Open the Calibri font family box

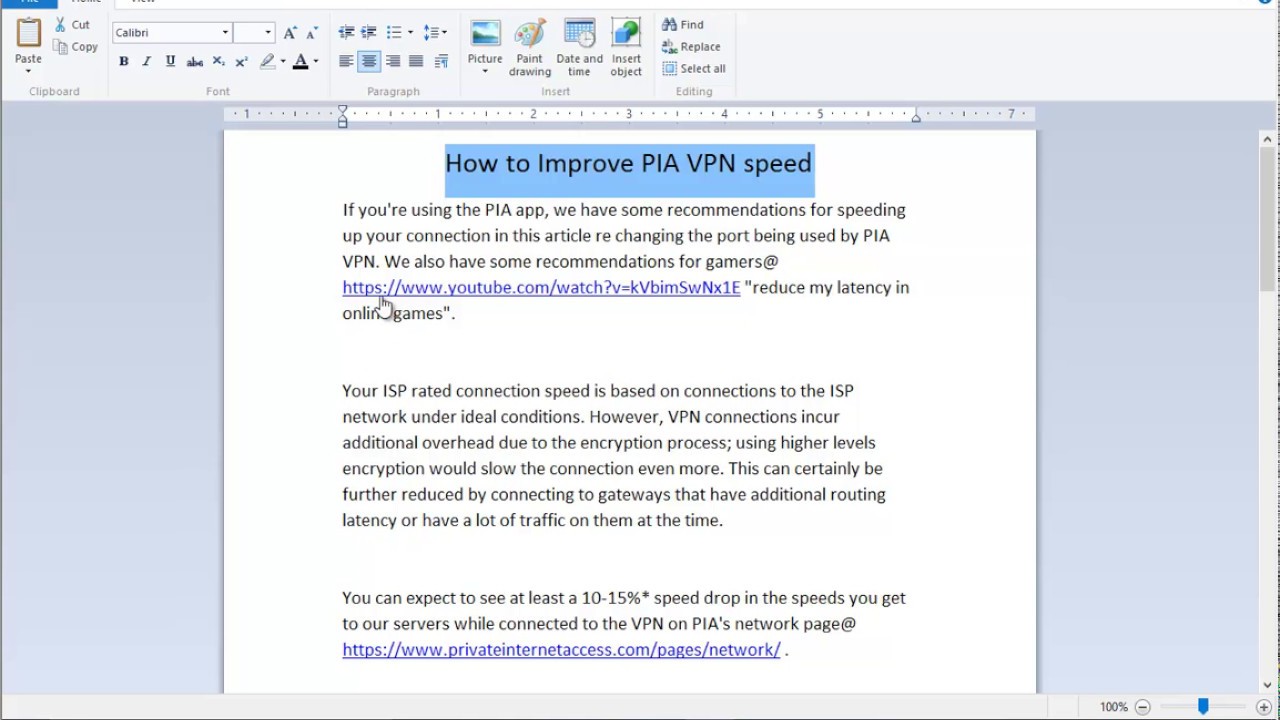click(x=171, y=33)
